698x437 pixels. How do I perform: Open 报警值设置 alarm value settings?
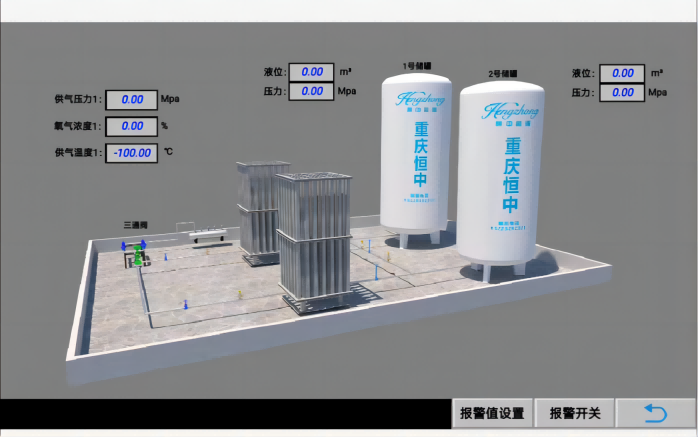pos(492,412)
